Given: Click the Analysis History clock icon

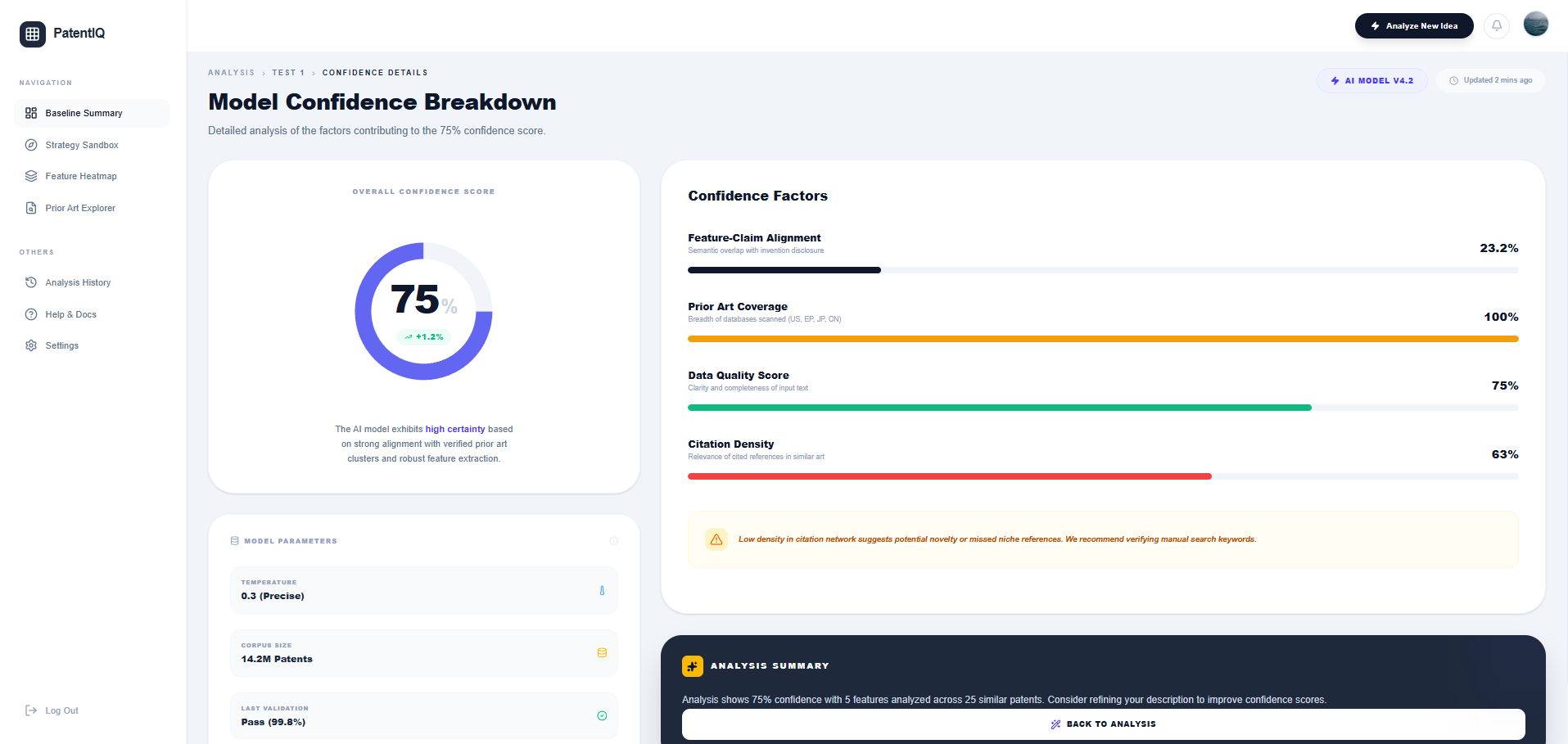Looking at the screenshot, I should 31,282.
